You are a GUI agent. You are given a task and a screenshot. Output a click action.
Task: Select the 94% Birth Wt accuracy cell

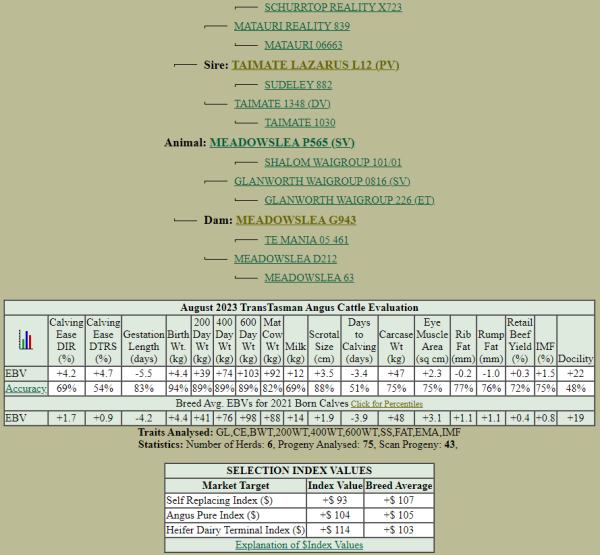[x=178, y=388]
